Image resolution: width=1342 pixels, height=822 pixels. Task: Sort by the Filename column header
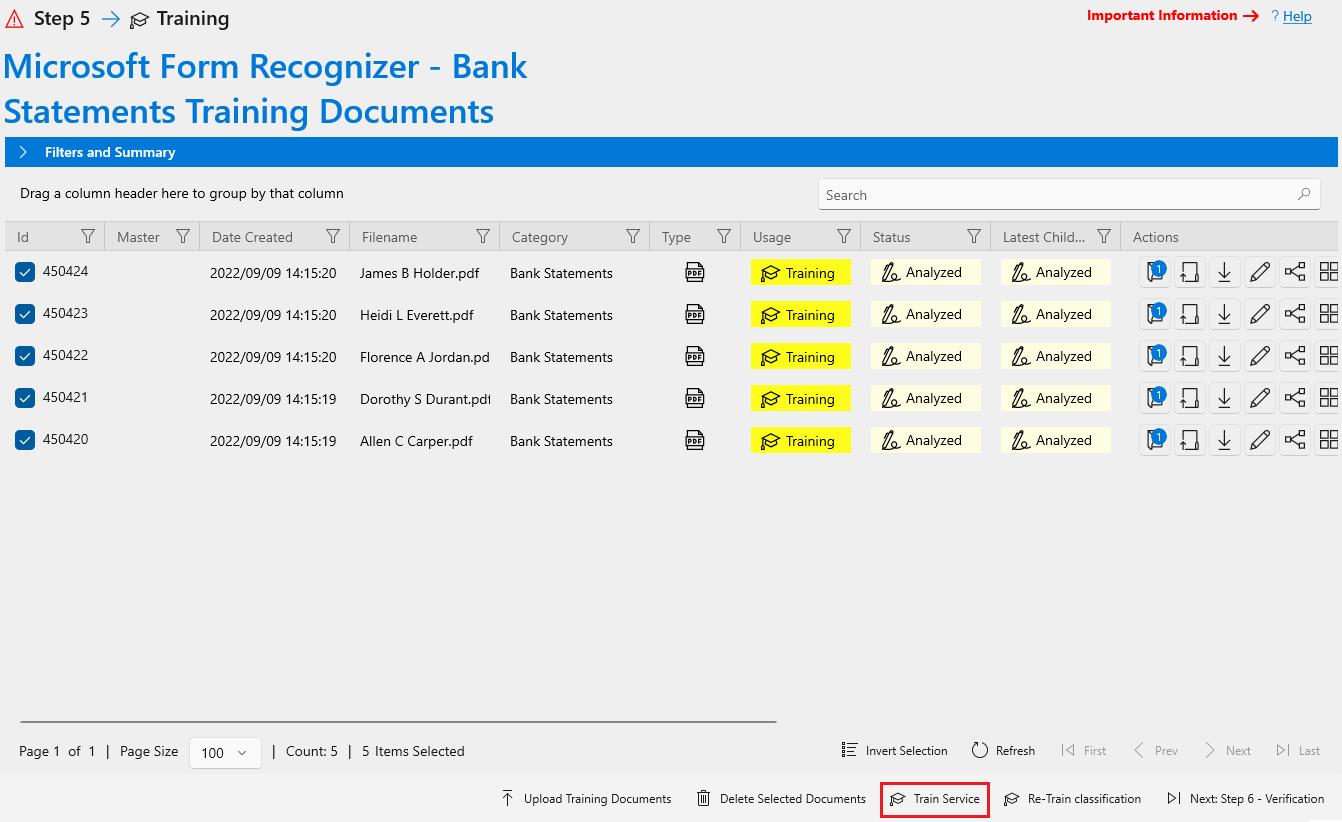(x=389, y=237)
